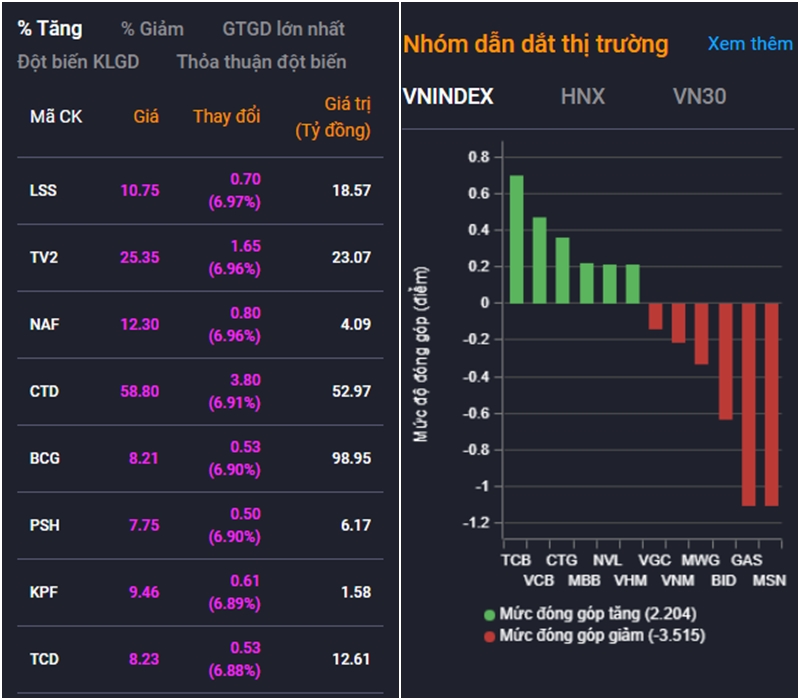Sort by the Thay đổi column header

226,117
